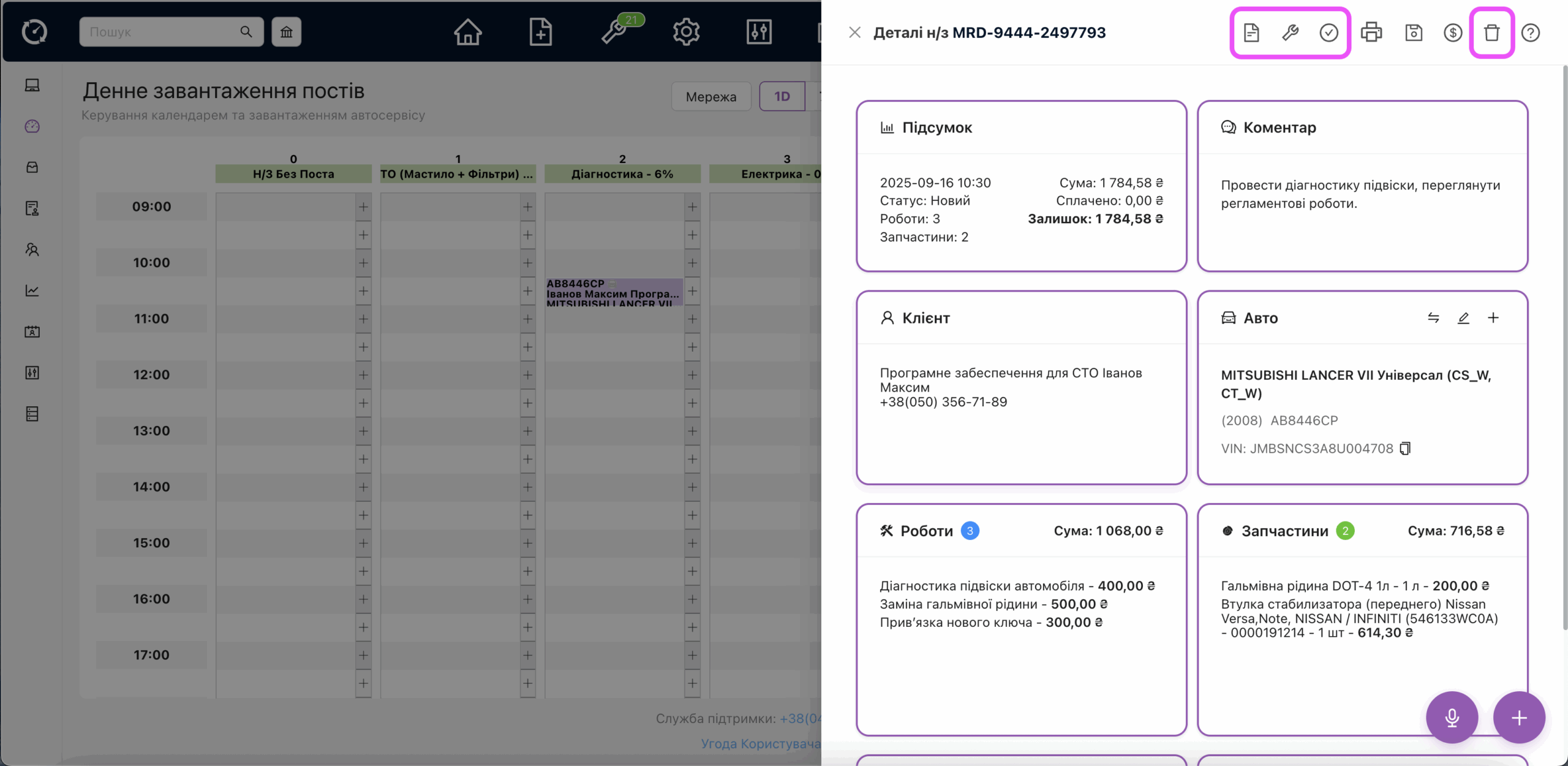
Task: Open the help question mark icon
Action: [1530, 32]
